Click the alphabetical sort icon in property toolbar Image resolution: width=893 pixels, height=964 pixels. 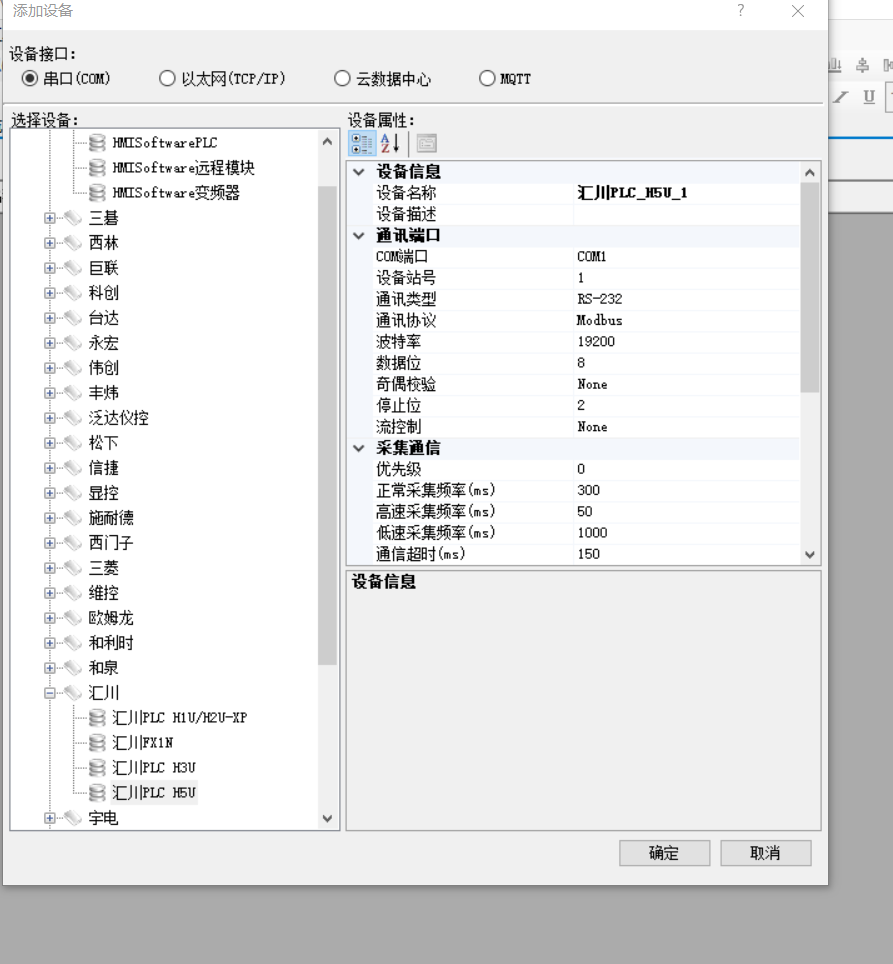[x=390, y=143]
